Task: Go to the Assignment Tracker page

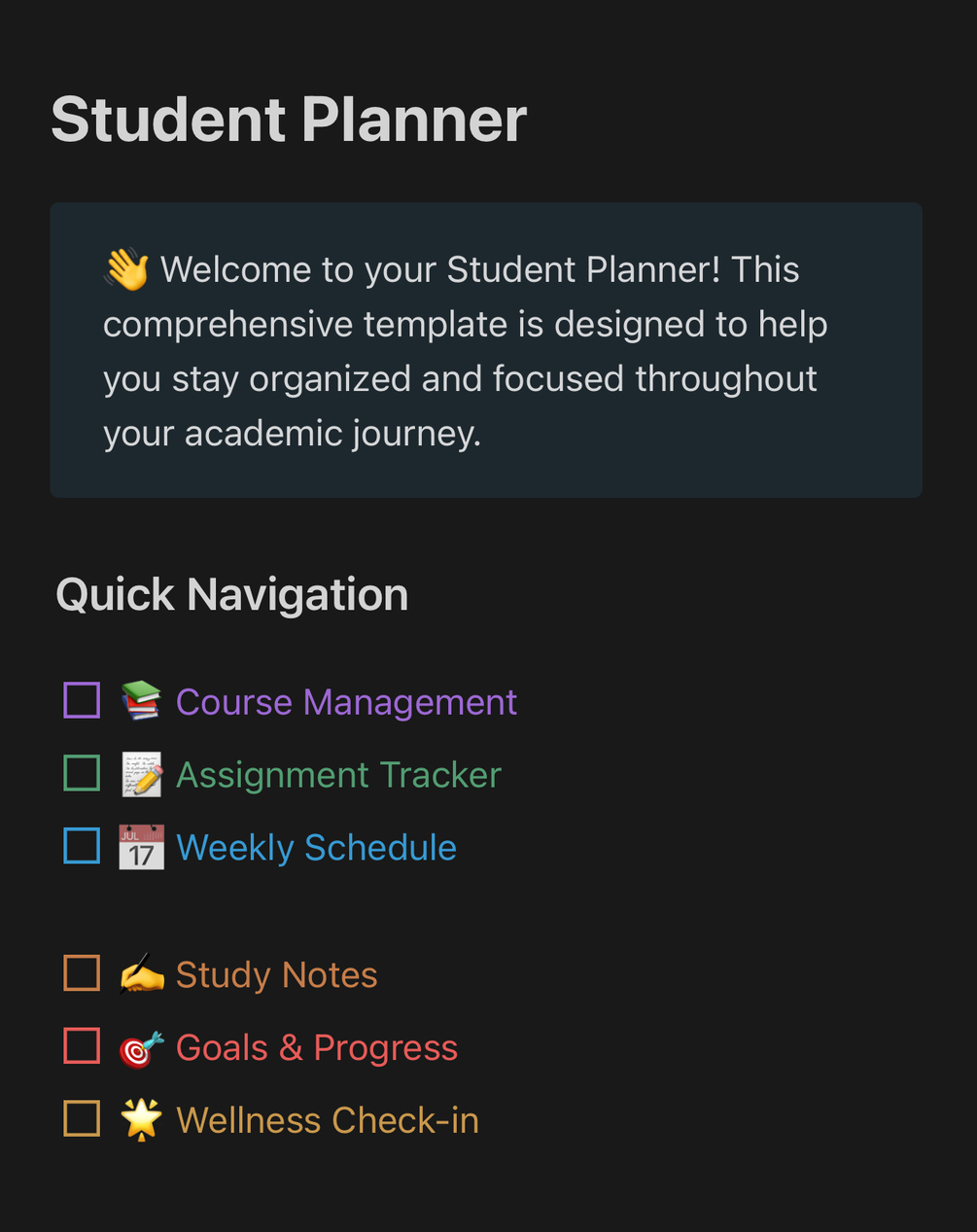Action: click(x=338, y=775)
